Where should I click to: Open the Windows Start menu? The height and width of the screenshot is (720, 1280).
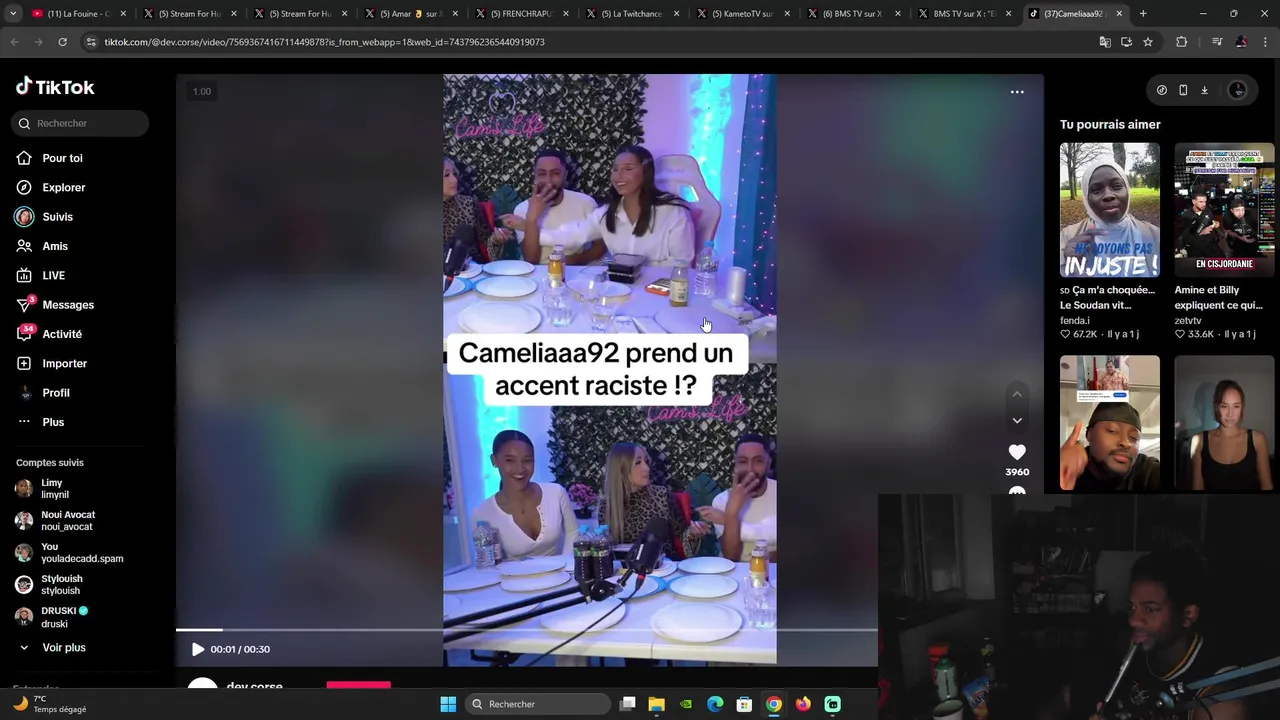(448, 704)
